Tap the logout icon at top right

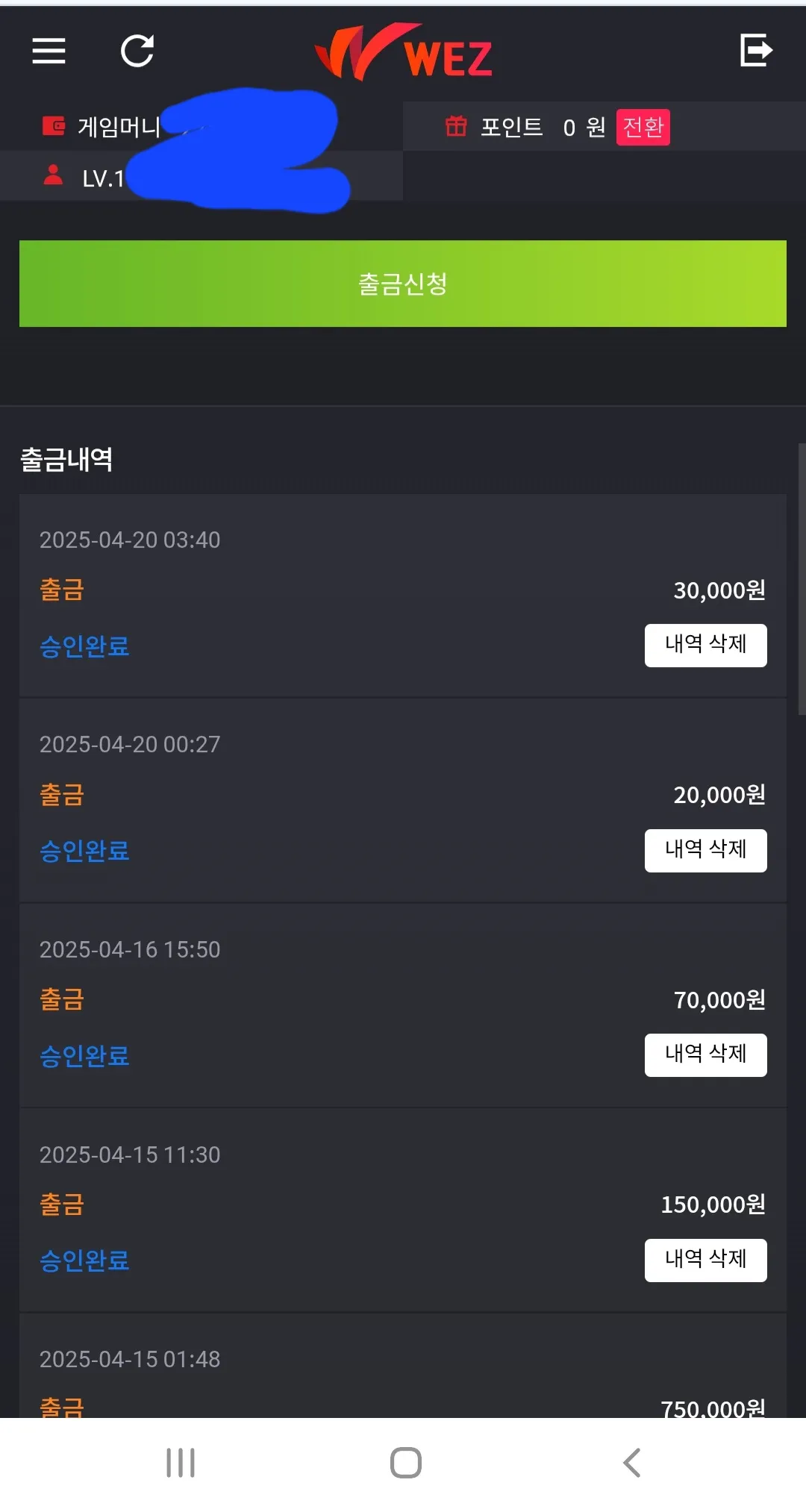756,50
